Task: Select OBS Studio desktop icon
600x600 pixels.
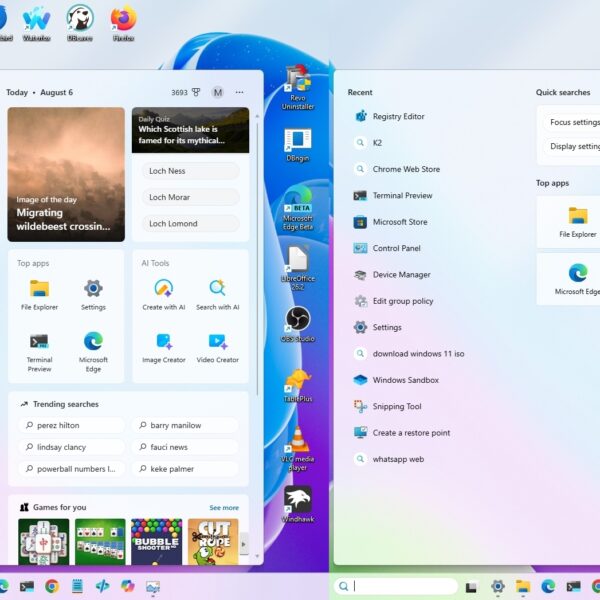Action: (x=298, y=324)
